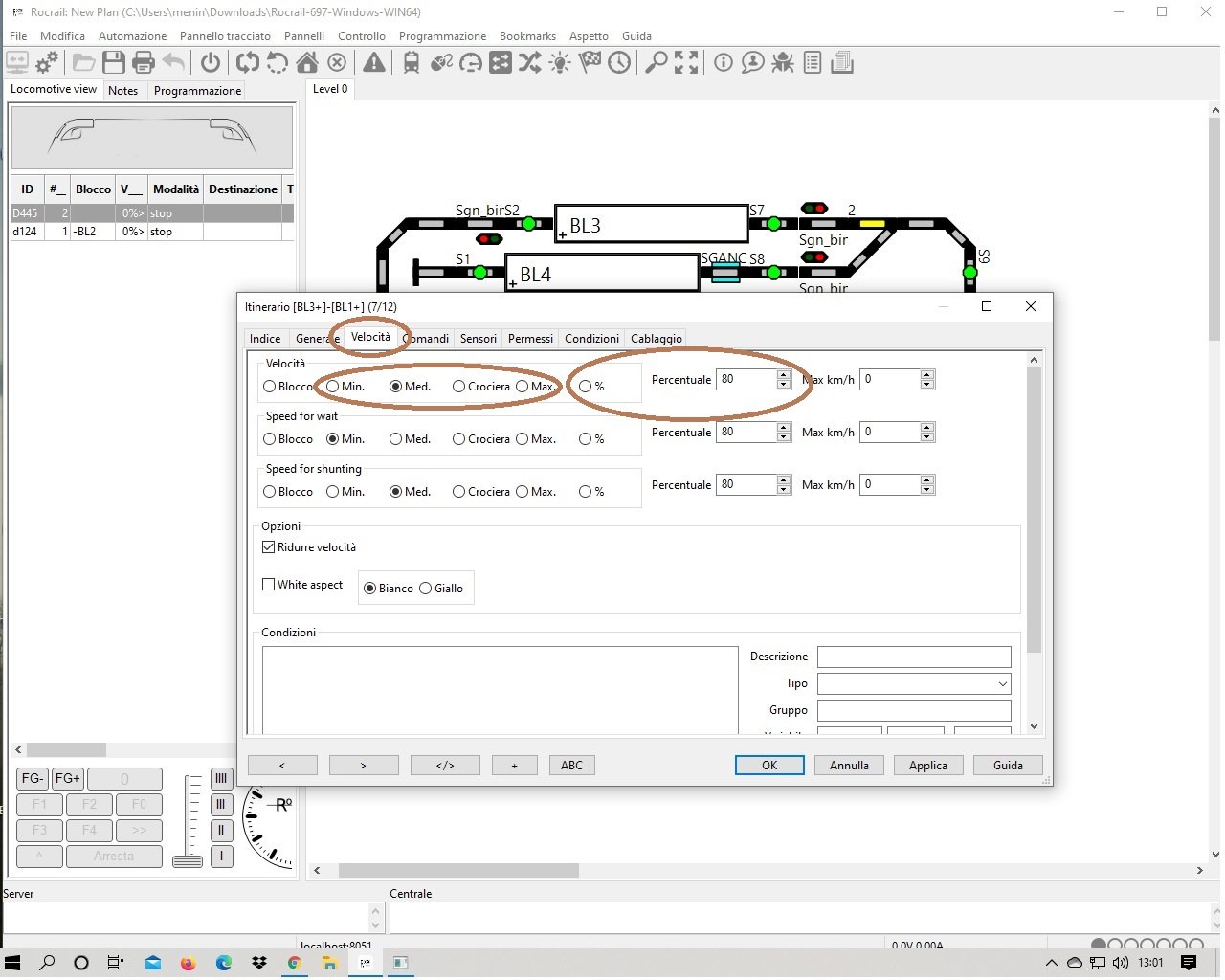Increase the Velocità Percentuale spinner value

tap(784, 374)
